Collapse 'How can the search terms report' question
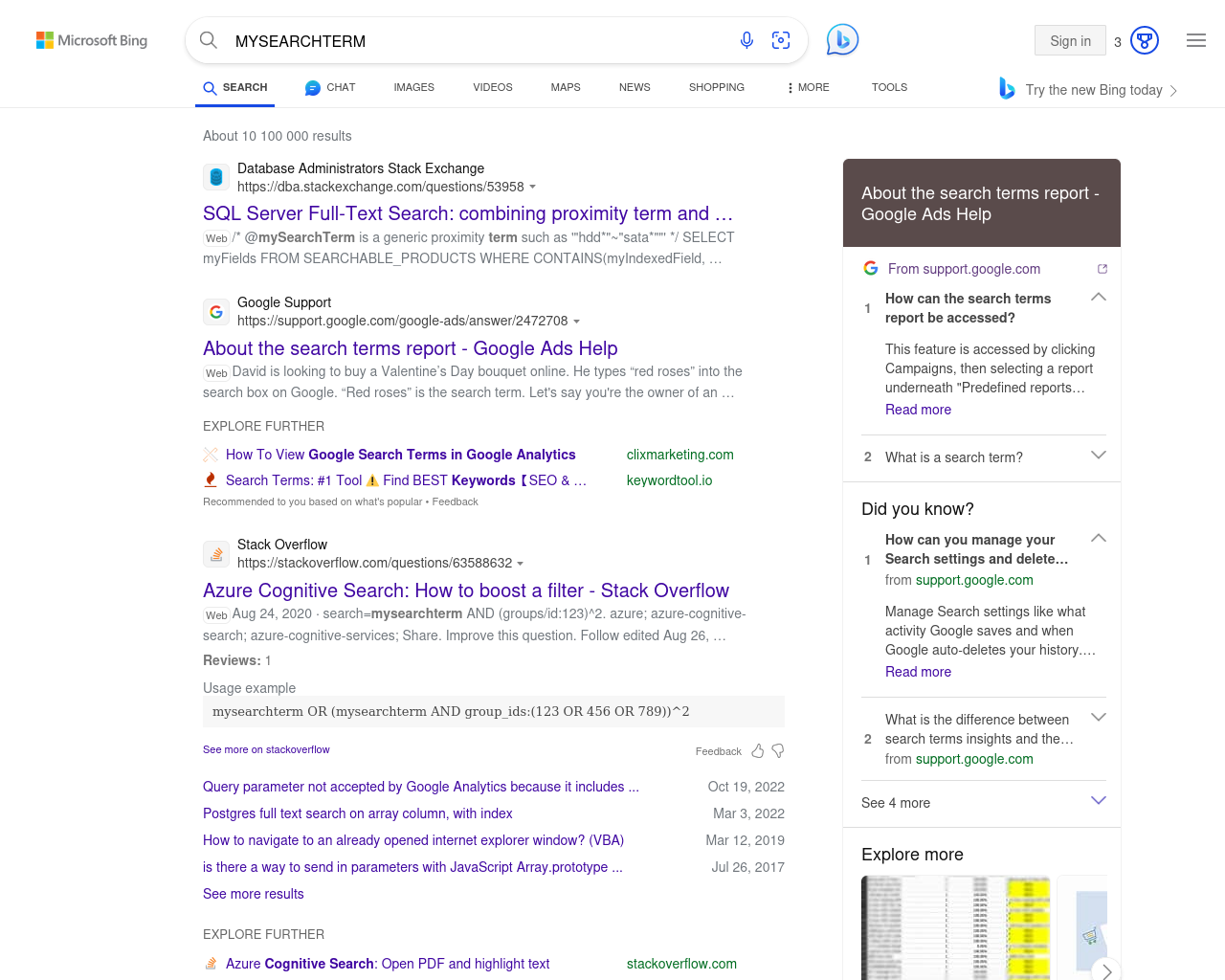Screen dimensions: 1225x980 click(1099, 298)
